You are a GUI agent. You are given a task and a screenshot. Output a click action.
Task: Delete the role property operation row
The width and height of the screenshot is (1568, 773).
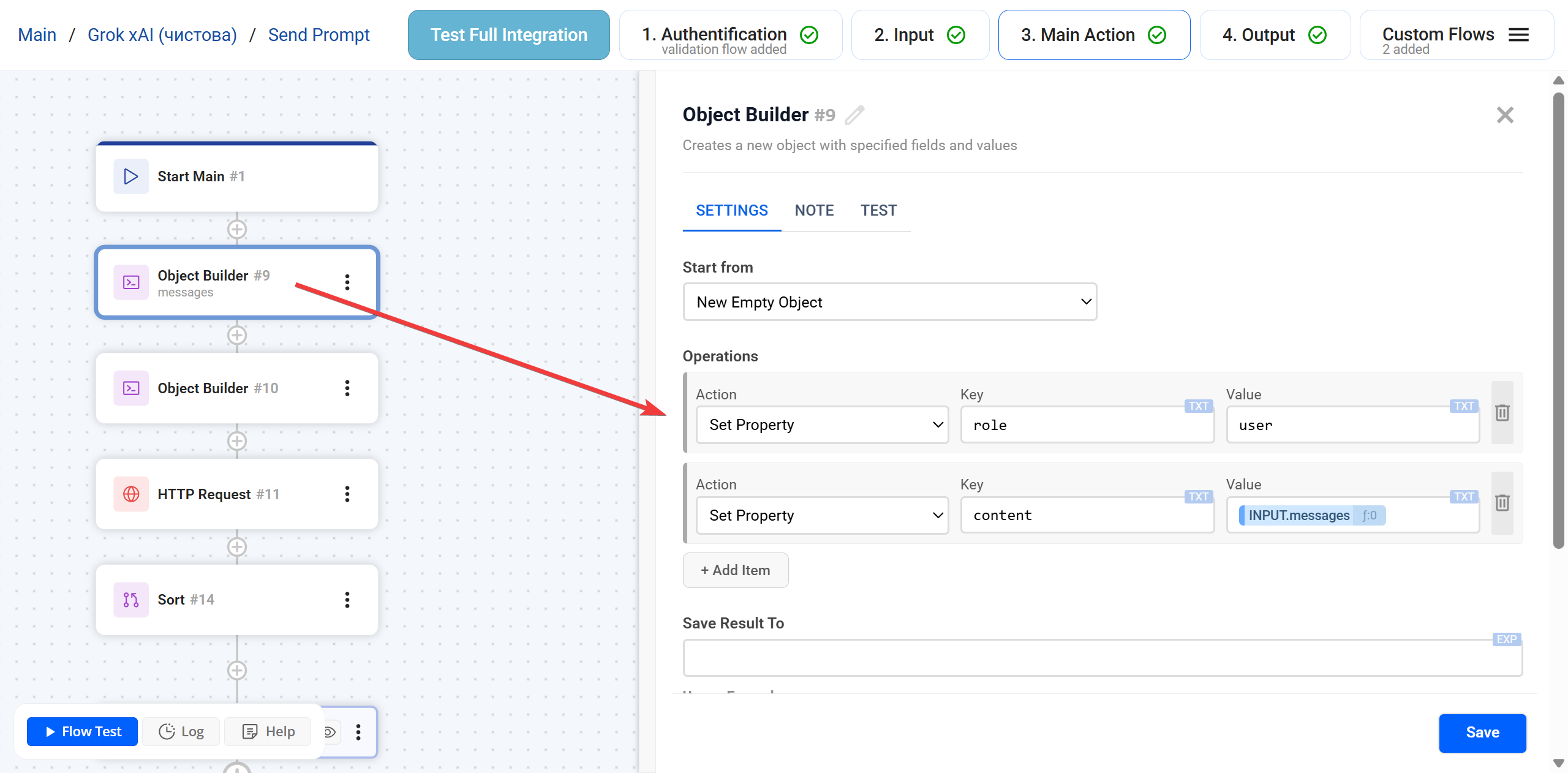[1502, 413]
